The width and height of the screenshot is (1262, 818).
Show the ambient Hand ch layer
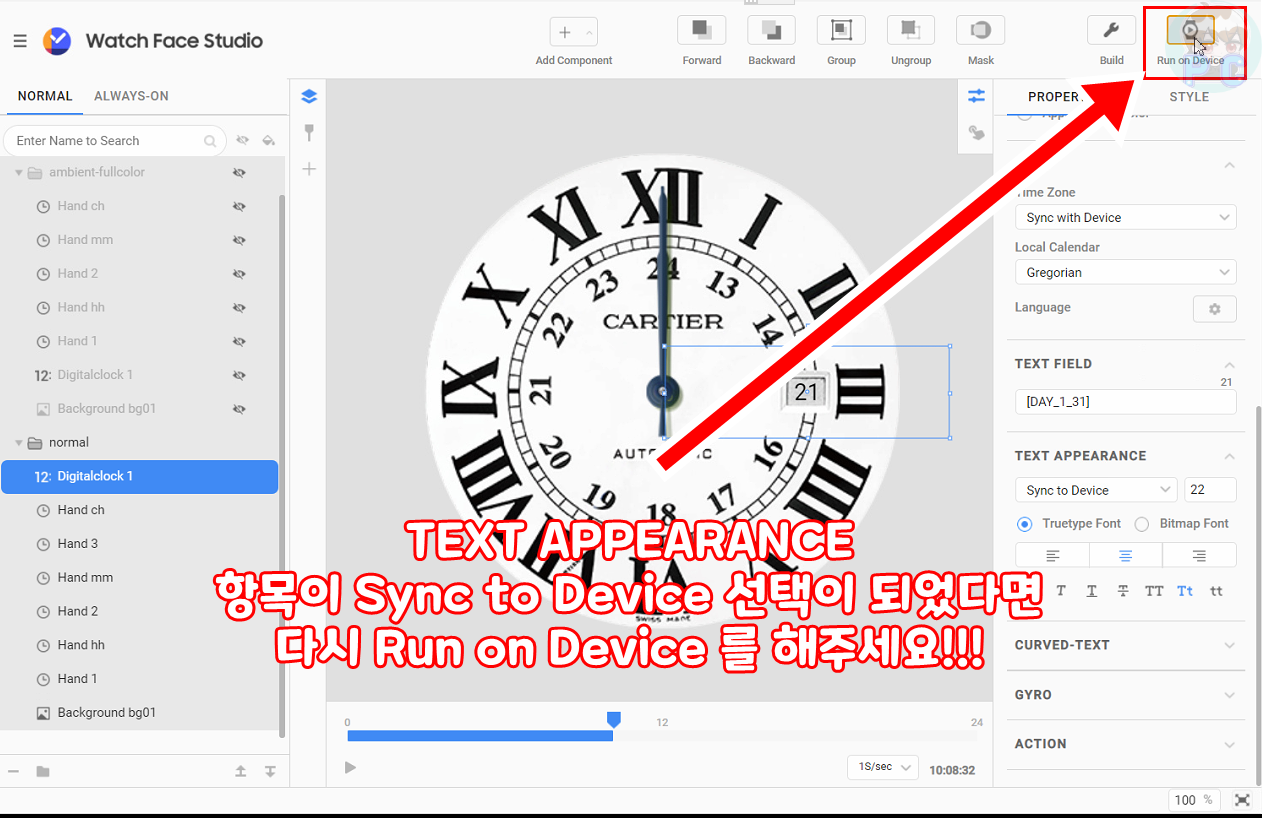239,206
